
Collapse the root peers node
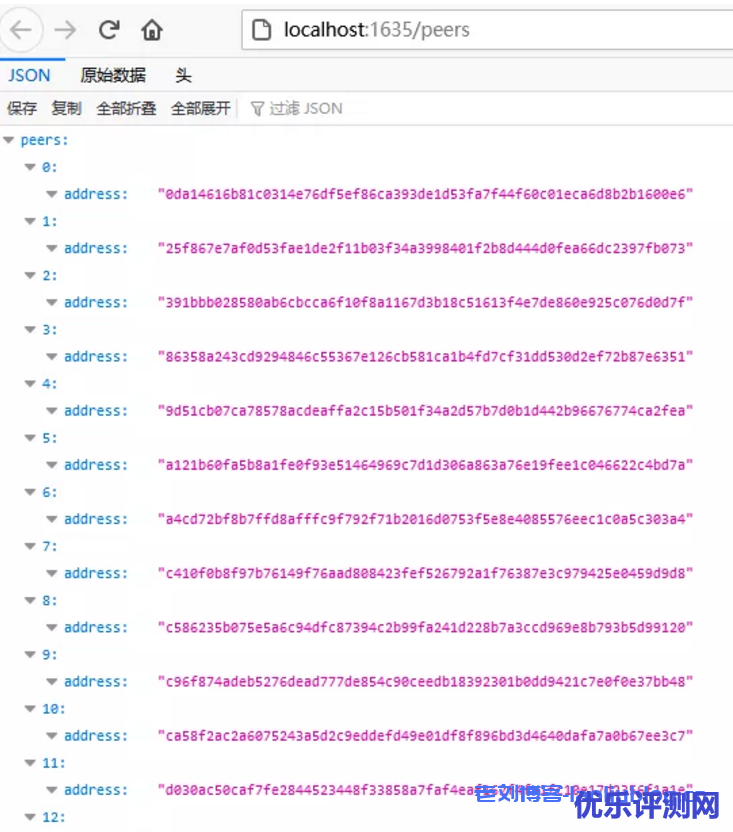pos(9,140)
